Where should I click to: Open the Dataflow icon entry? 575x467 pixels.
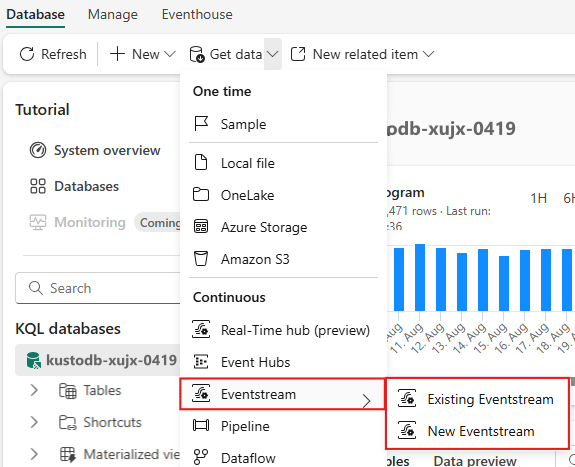[201, 457]
